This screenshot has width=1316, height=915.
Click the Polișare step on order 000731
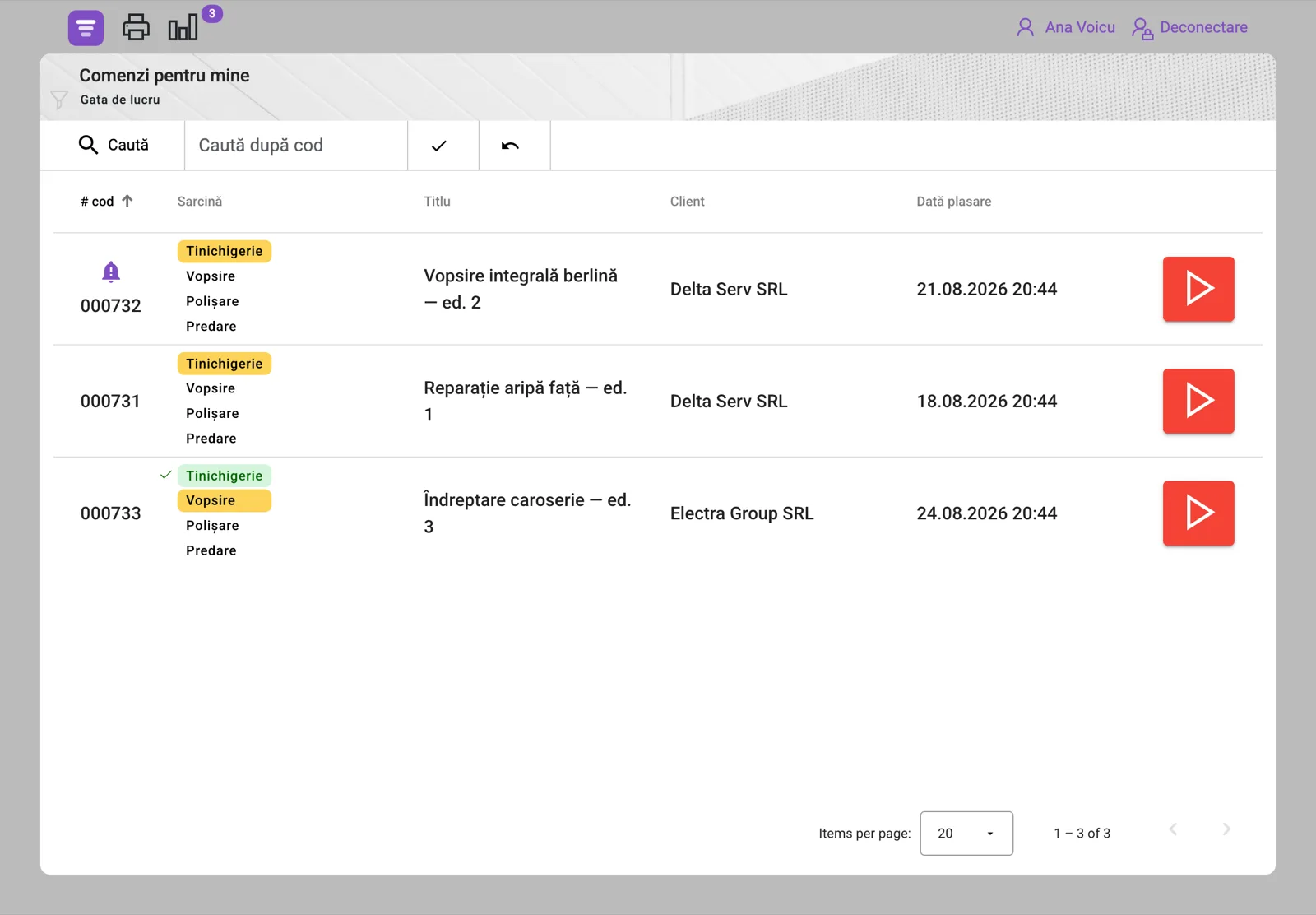pos(212,414)
